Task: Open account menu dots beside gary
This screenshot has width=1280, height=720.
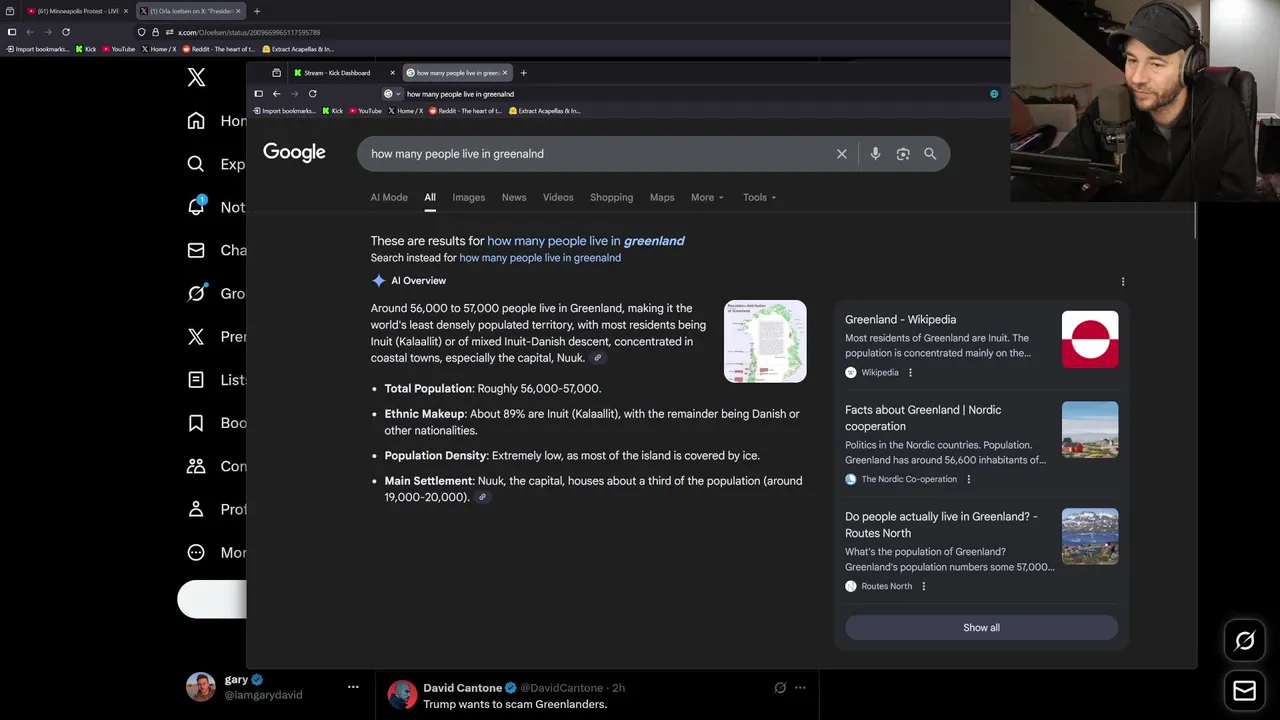Action: (x=353, y=687)
